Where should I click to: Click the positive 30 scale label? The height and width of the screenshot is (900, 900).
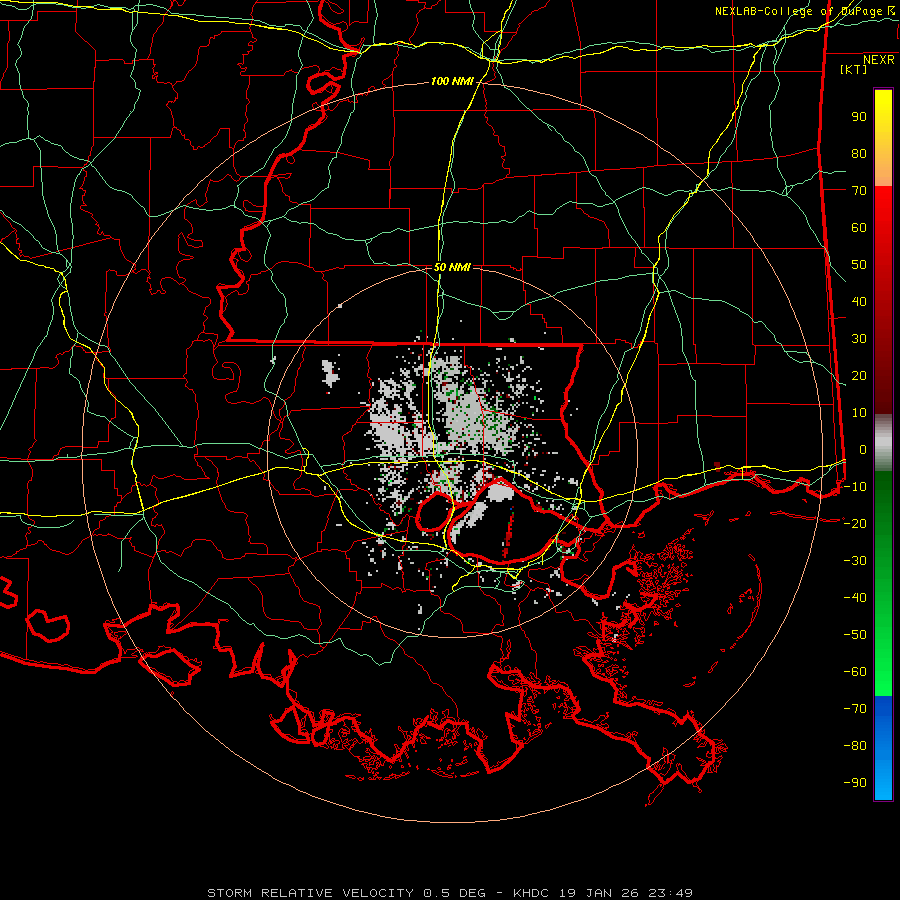pos(859,339)
